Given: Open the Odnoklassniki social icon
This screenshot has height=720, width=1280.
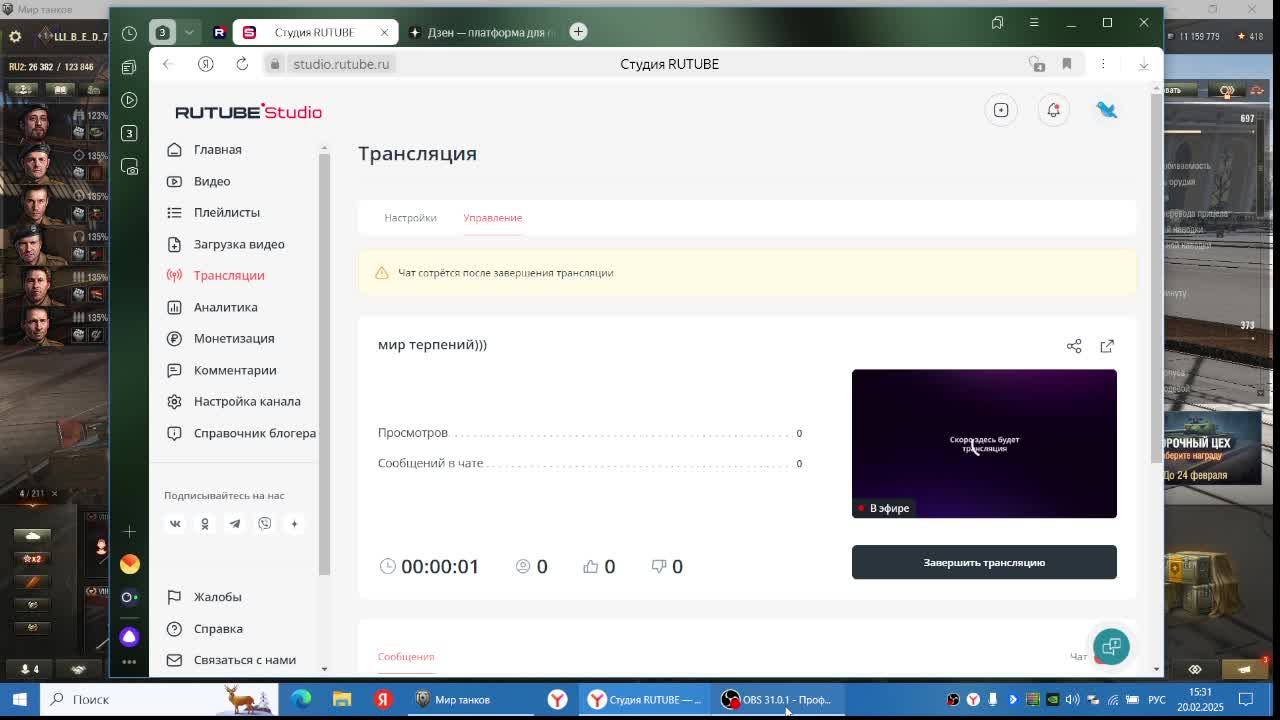Looking at the screenshot, I should 205,523.
